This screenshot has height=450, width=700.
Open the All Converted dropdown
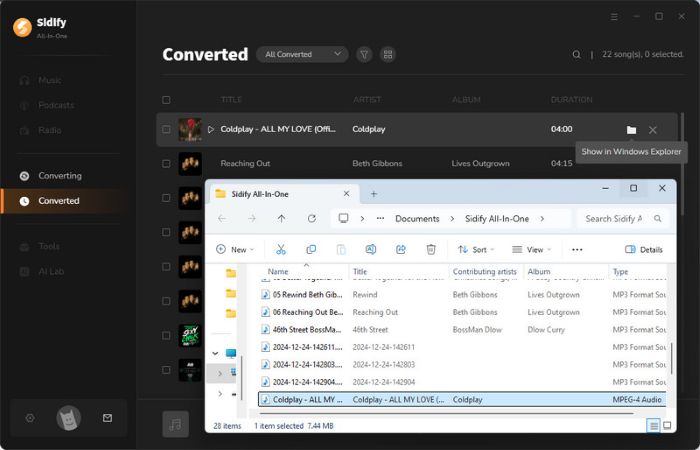tap(302, 54)
